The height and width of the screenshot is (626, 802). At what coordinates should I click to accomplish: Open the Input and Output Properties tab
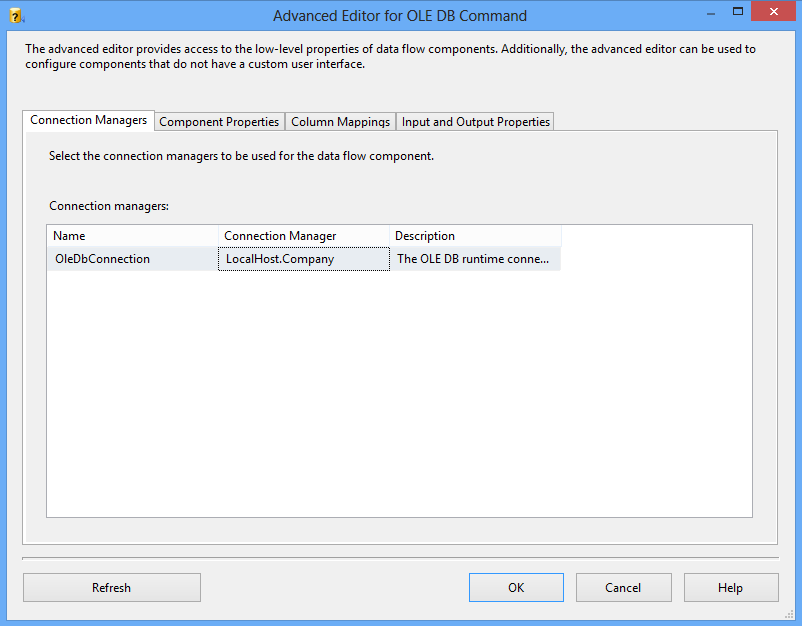(475, 122)
